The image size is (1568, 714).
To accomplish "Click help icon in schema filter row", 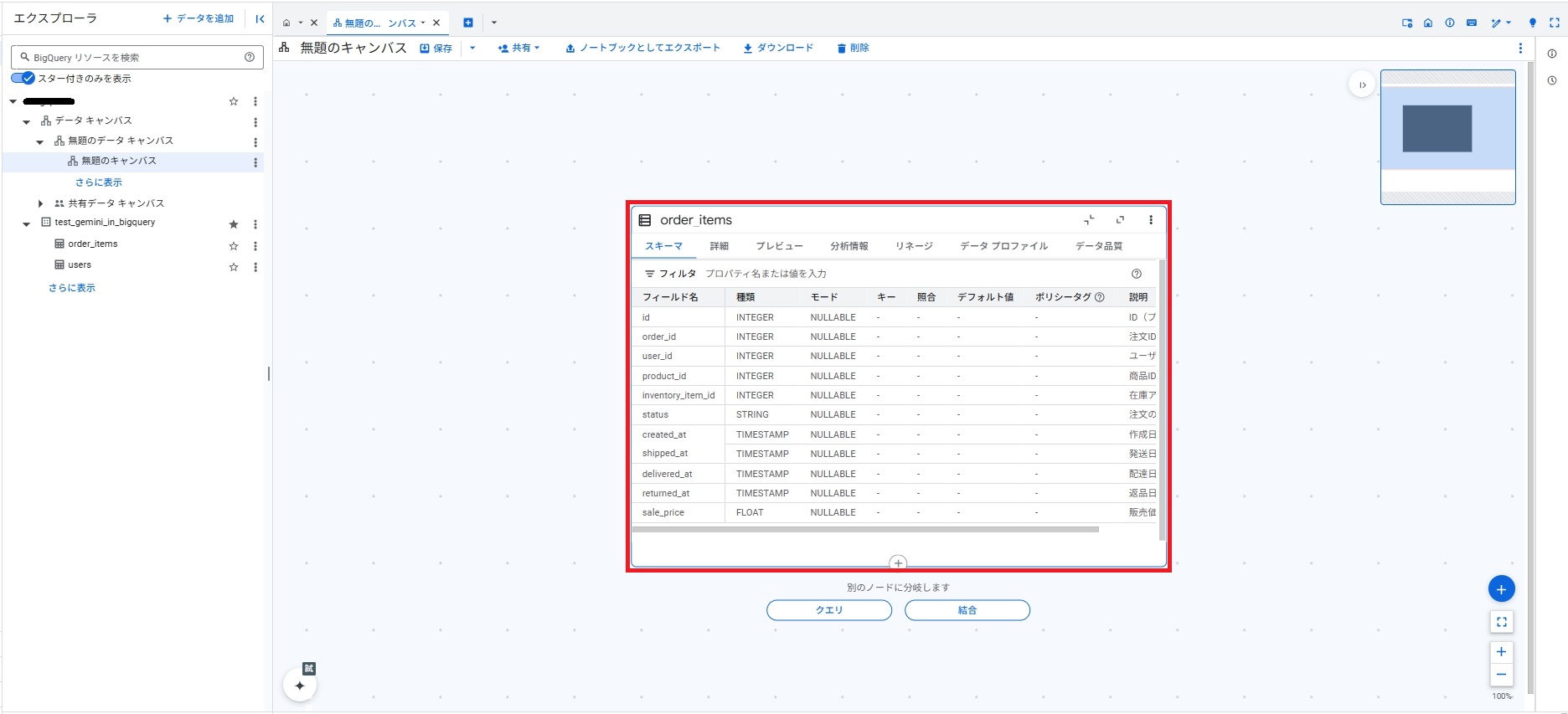I will pyautogui.click(x=1137, y=274).
